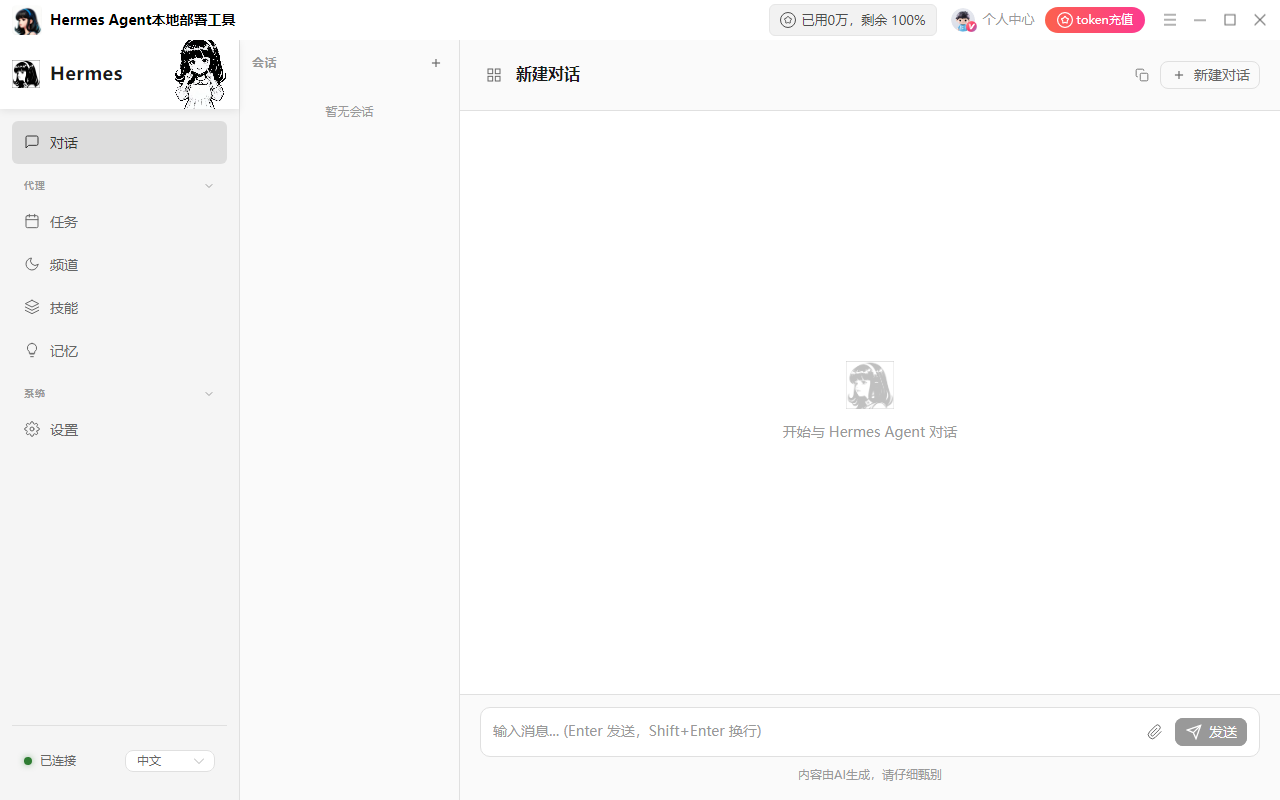Collapse the 代理 section chevron
Screen dimensions: 1280x800
[209, 186]
